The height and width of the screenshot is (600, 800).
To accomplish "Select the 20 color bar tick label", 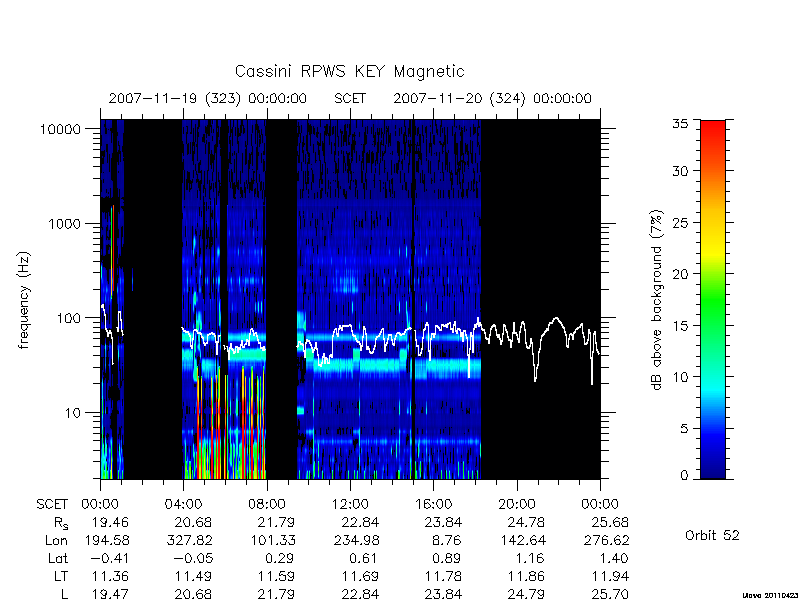I will pos(680,273).
